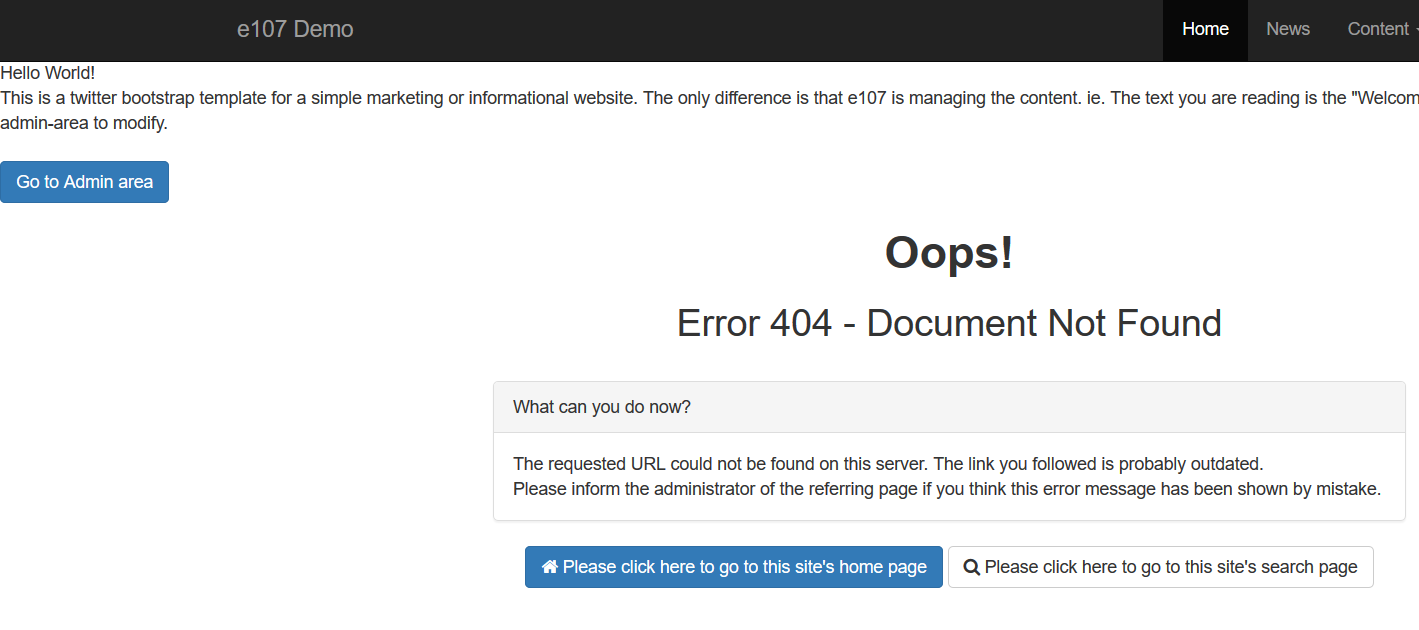
Task: Click the 'requested URL could not be found' text
Action: click(x=888, y=464)
